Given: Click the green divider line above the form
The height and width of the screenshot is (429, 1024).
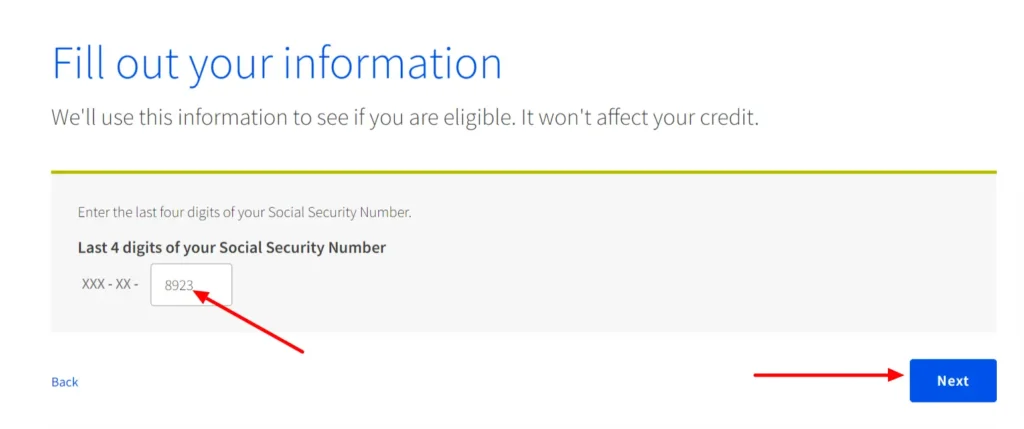Looking at the screenshot, I should (524, 172).
